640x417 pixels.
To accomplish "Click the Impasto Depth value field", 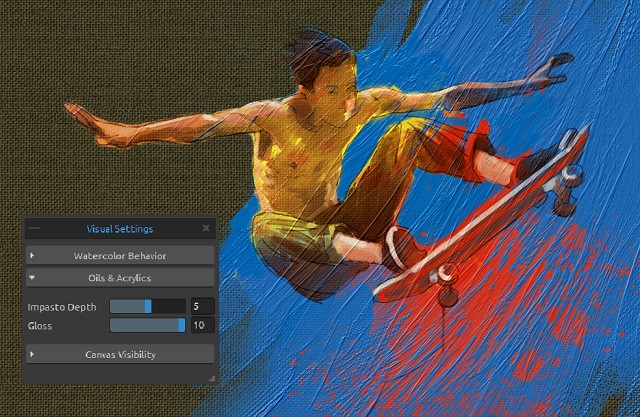I will point(202,306).
